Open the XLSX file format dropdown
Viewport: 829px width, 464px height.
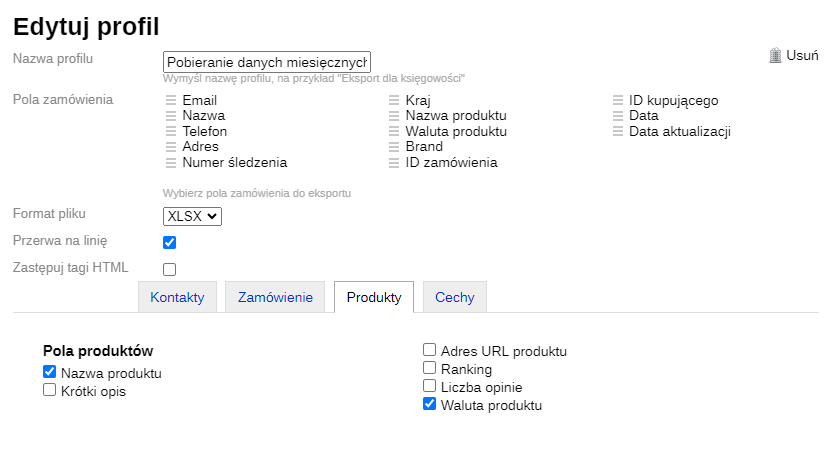(192, 216)
